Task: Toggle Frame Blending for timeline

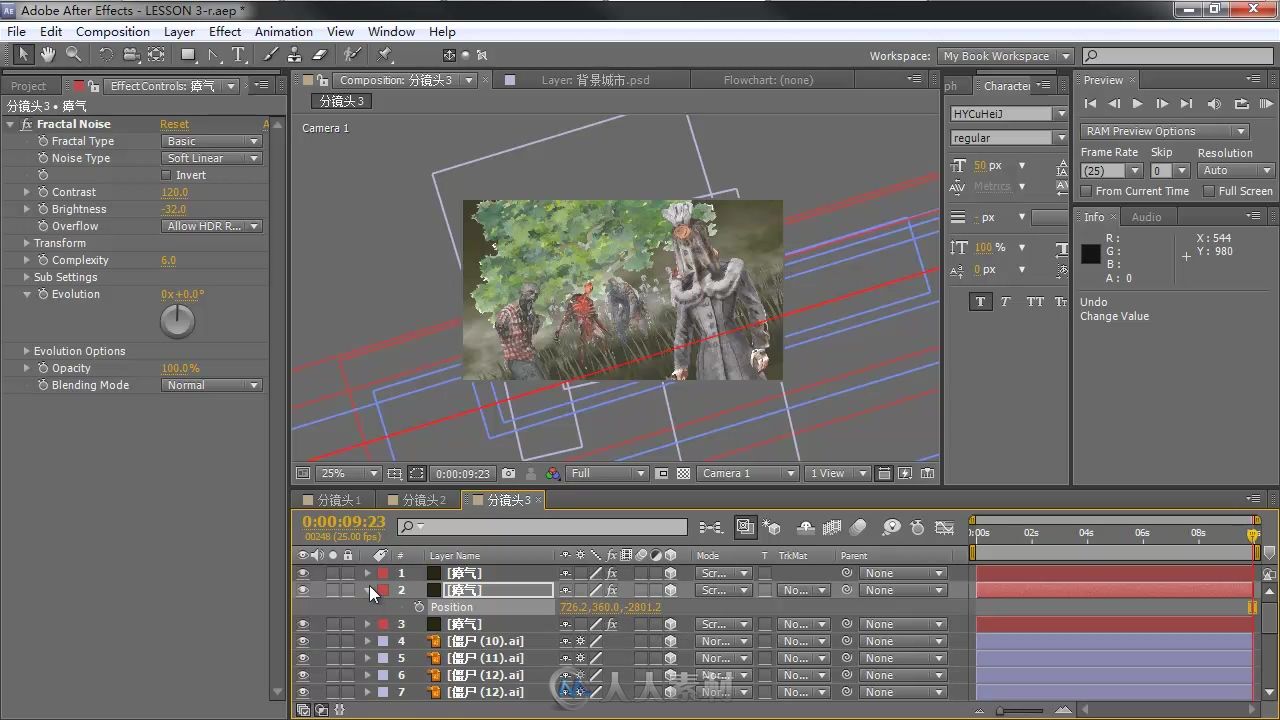Action: 832,527
